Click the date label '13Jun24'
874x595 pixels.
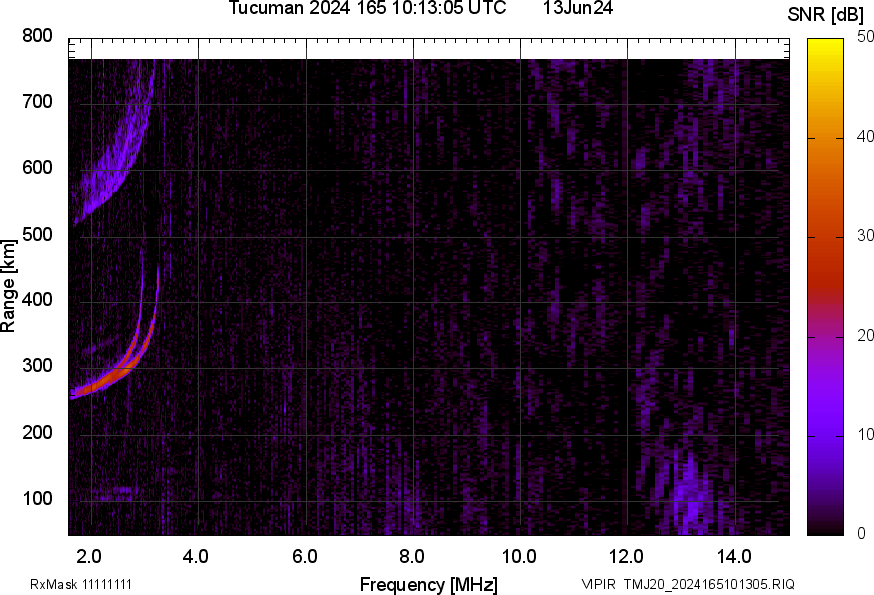pos(578,8)
